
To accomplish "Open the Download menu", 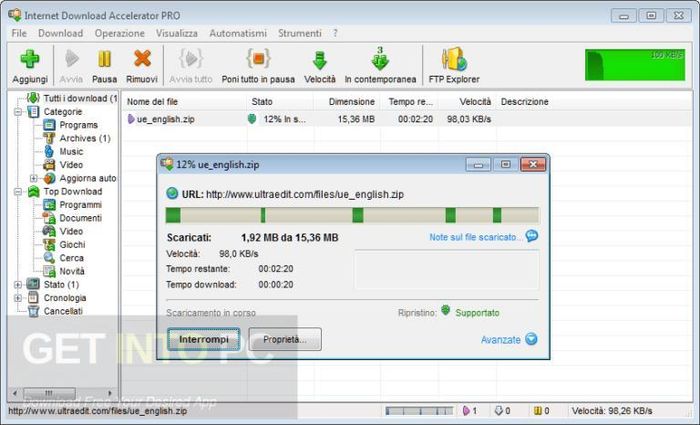I will [61, 33].
